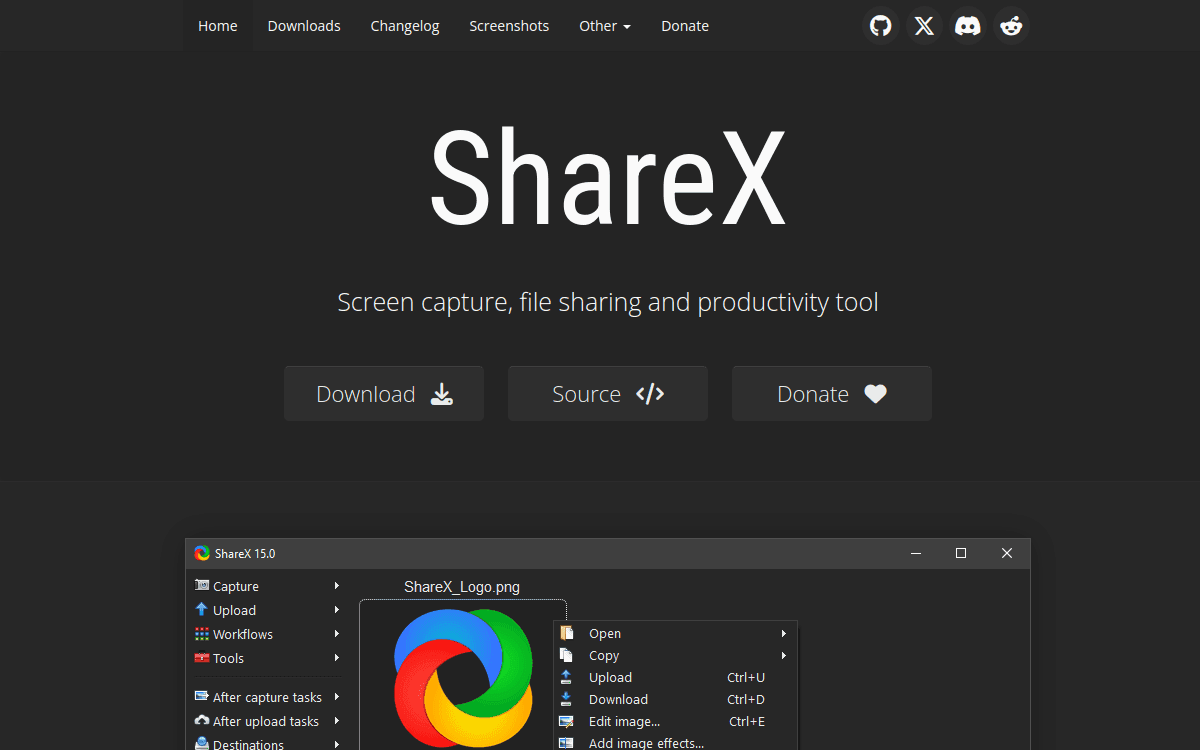This screenshot has width=1200, height=750.
Task: Click the X (Twitter) social icon
Action: coord(924,26)
